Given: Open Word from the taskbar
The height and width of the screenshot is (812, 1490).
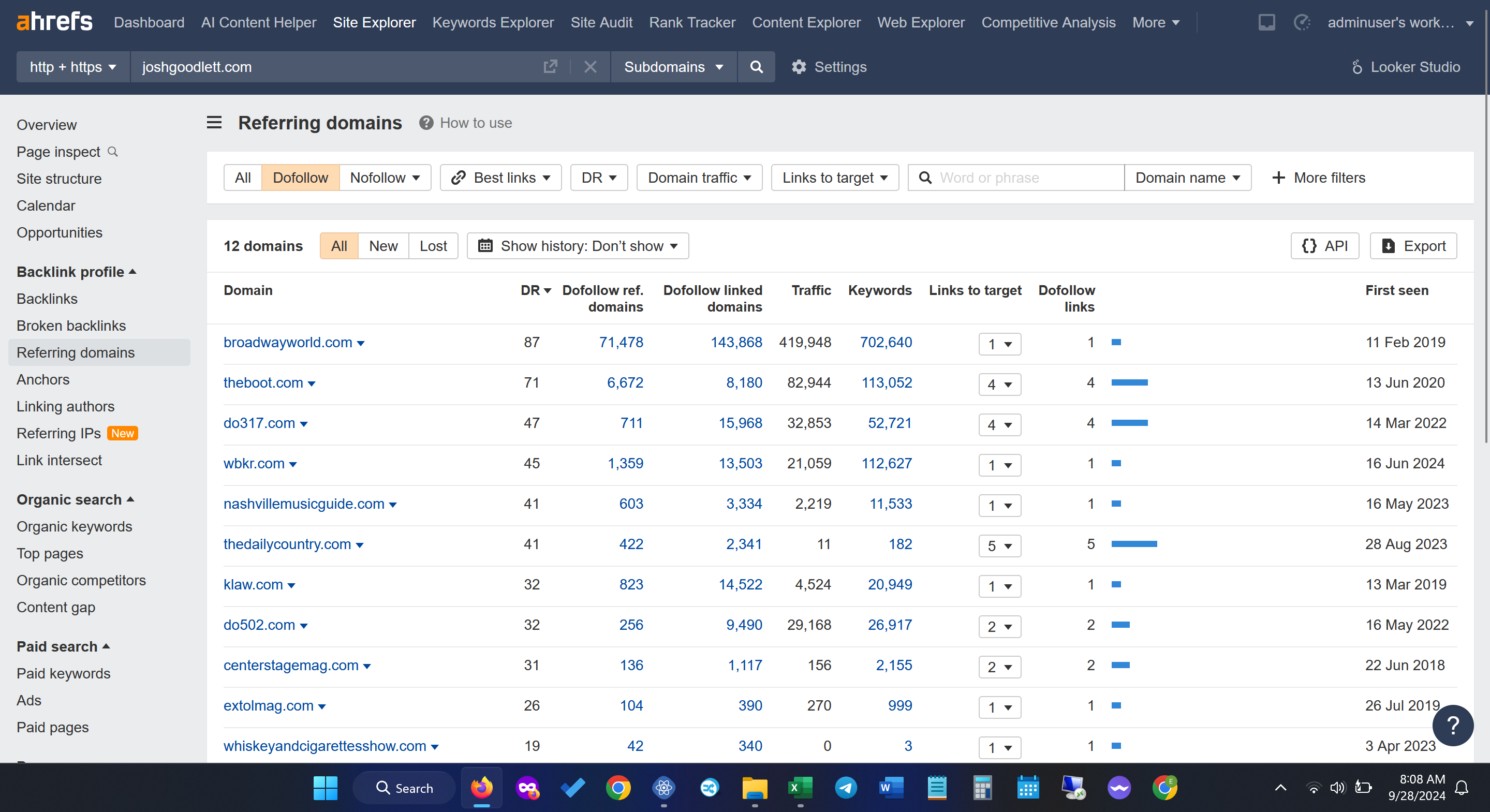Looking at the screenshot, I should (891, 788).
